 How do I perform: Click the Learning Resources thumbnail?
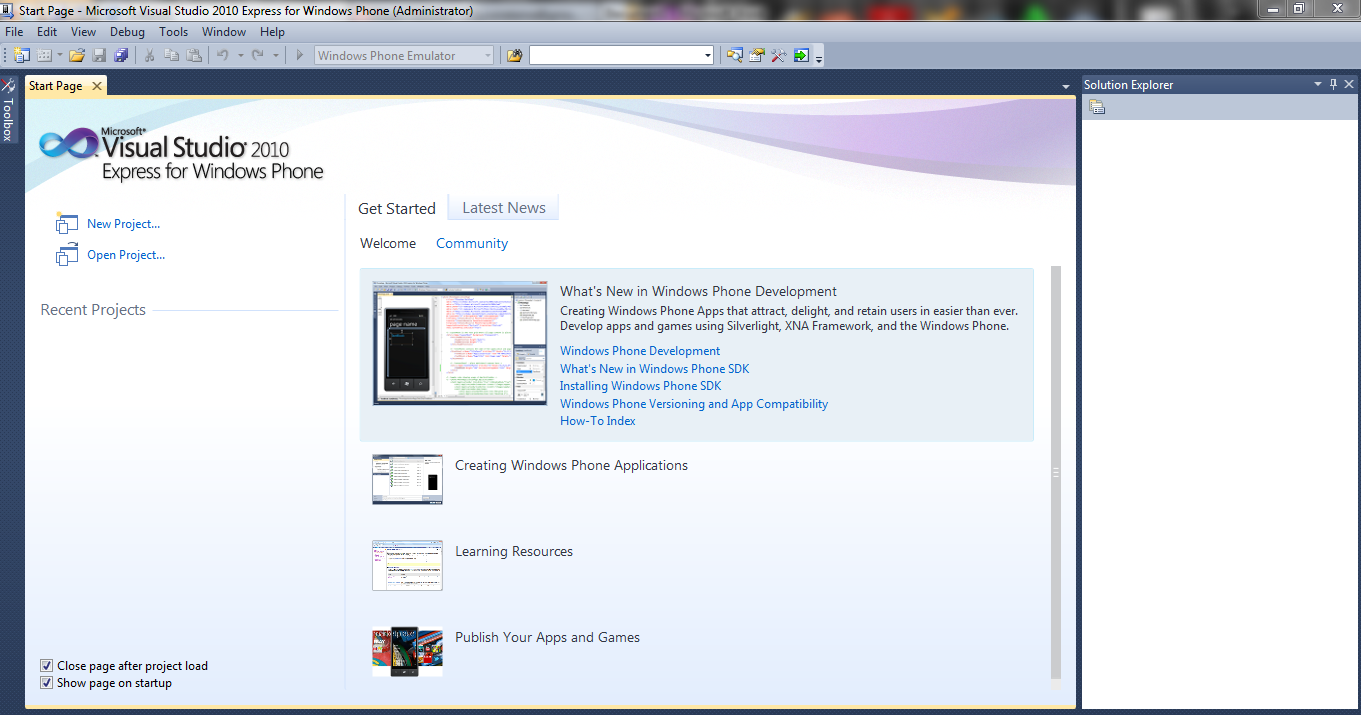tap(407, 565)
